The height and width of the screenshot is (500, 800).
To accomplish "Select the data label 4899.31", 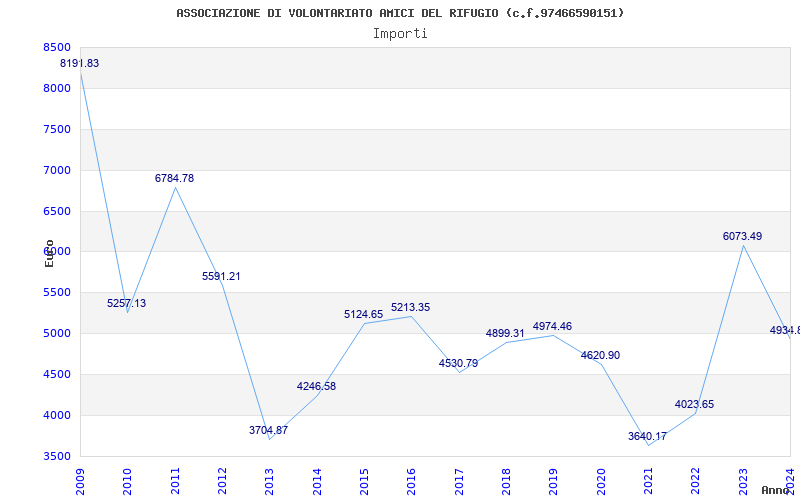I will [x=505, y=334].
